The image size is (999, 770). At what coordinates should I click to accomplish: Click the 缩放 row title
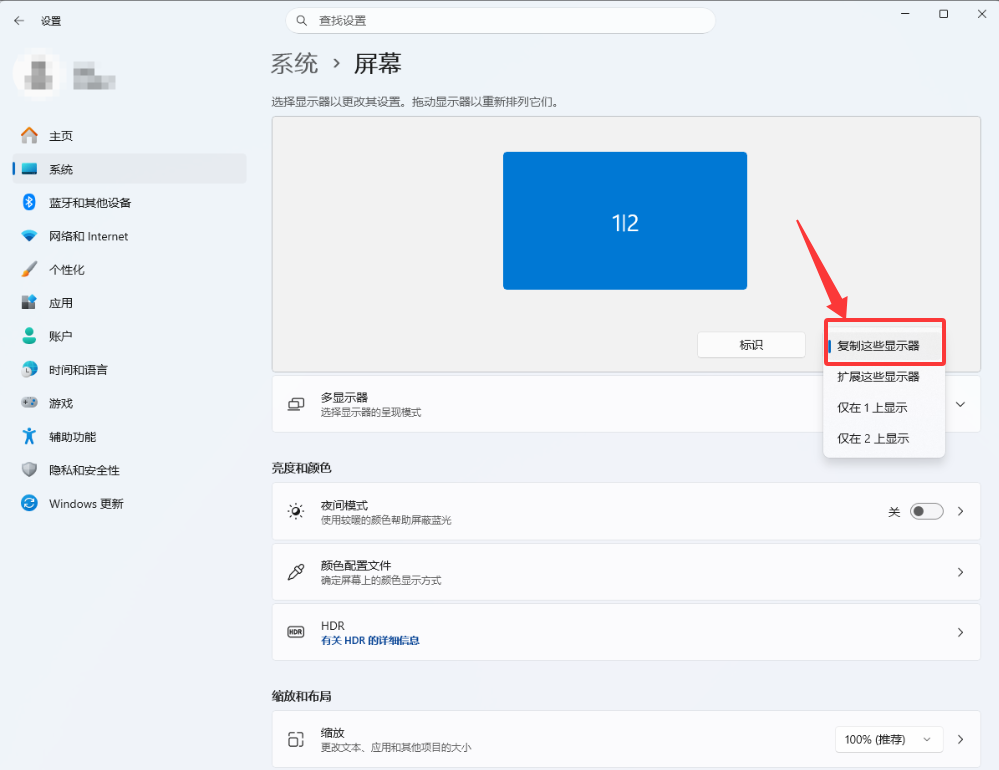(333, 733)
